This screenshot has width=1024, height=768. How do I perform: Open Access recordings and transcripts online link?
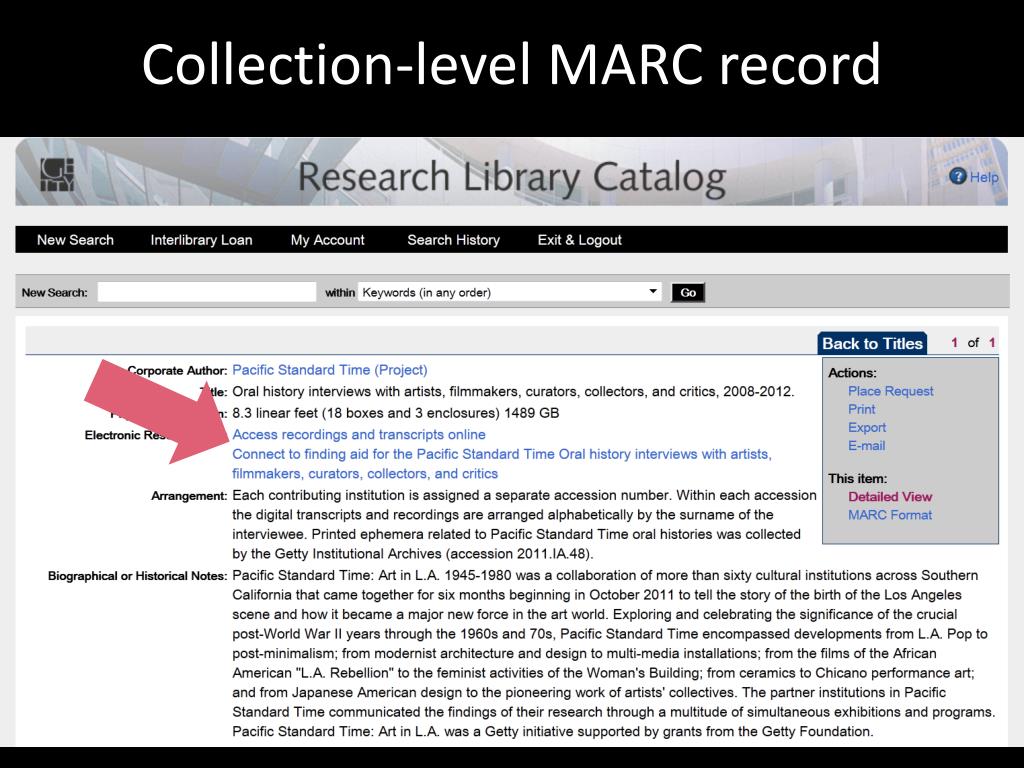pyautogui.click(x=359, y=434)
